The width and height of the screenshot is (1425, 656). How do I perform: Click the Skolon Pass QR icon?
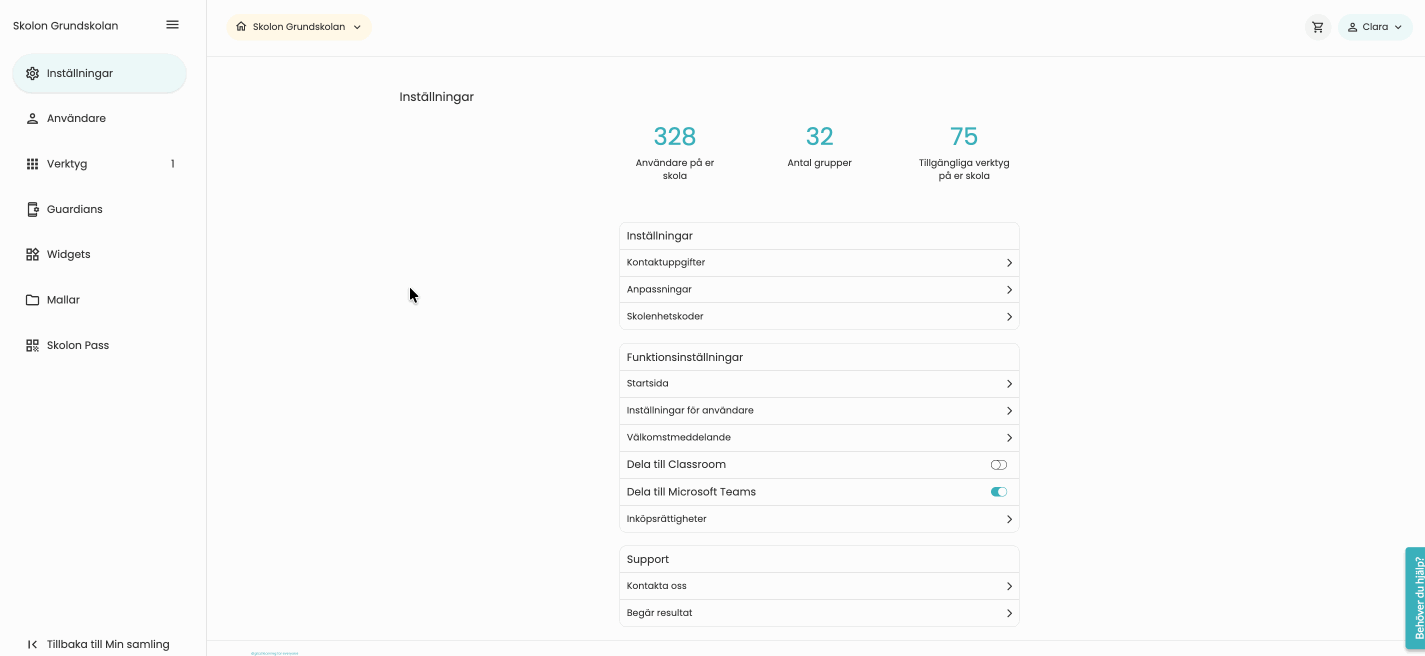pyautogui.click(x=32, y=345)
